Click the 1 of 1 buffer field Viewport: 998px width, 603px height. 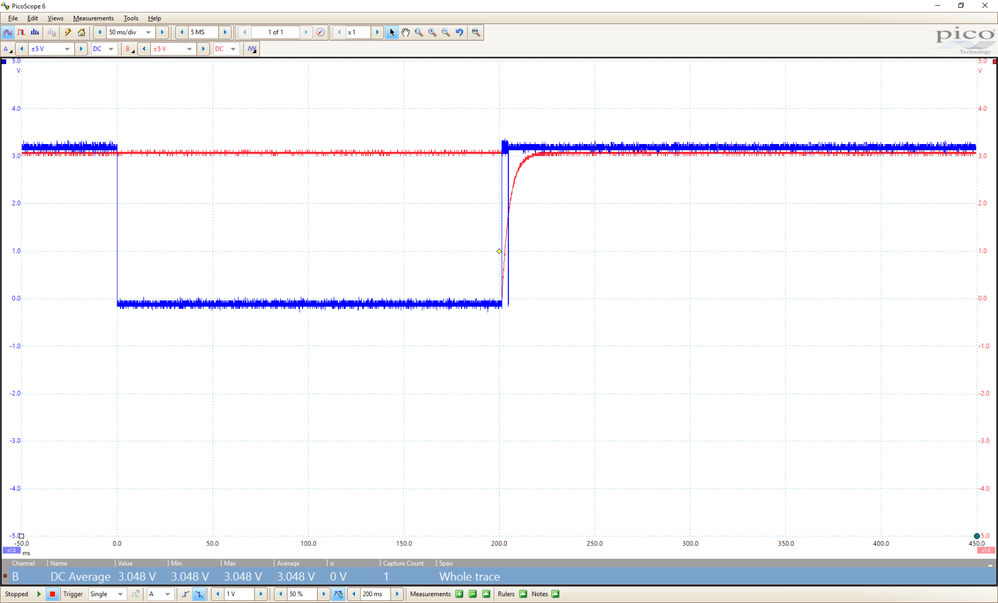[x=275, y=32]
